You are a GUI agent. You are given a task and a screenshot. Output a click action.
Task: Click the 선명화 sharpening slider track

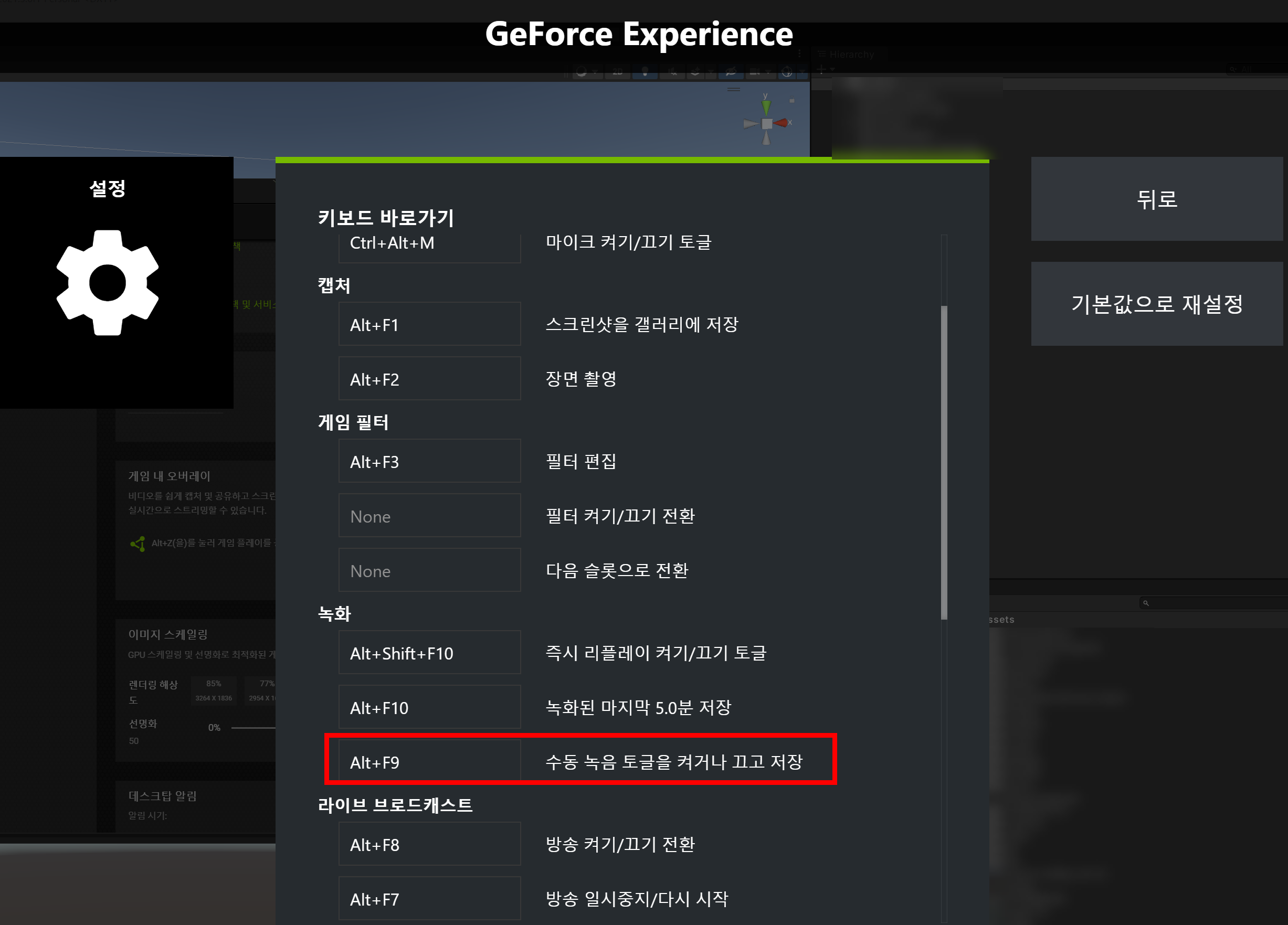[254, 727]
